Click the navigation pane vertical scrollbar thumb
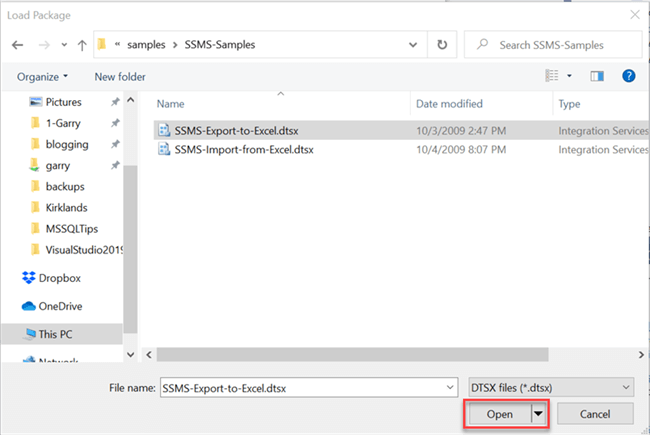Viewport: 650px width, 435px height. click(131, 249)
